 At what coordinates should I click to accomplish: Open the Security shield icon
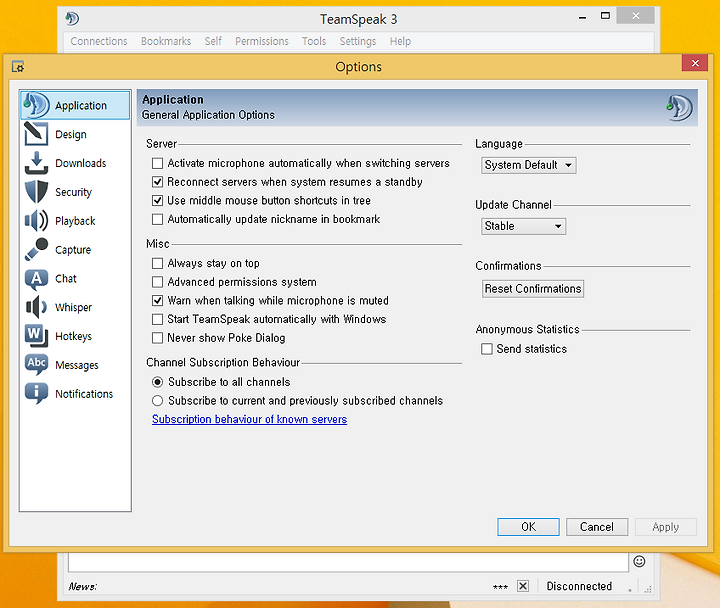click(x=36, y=192)
